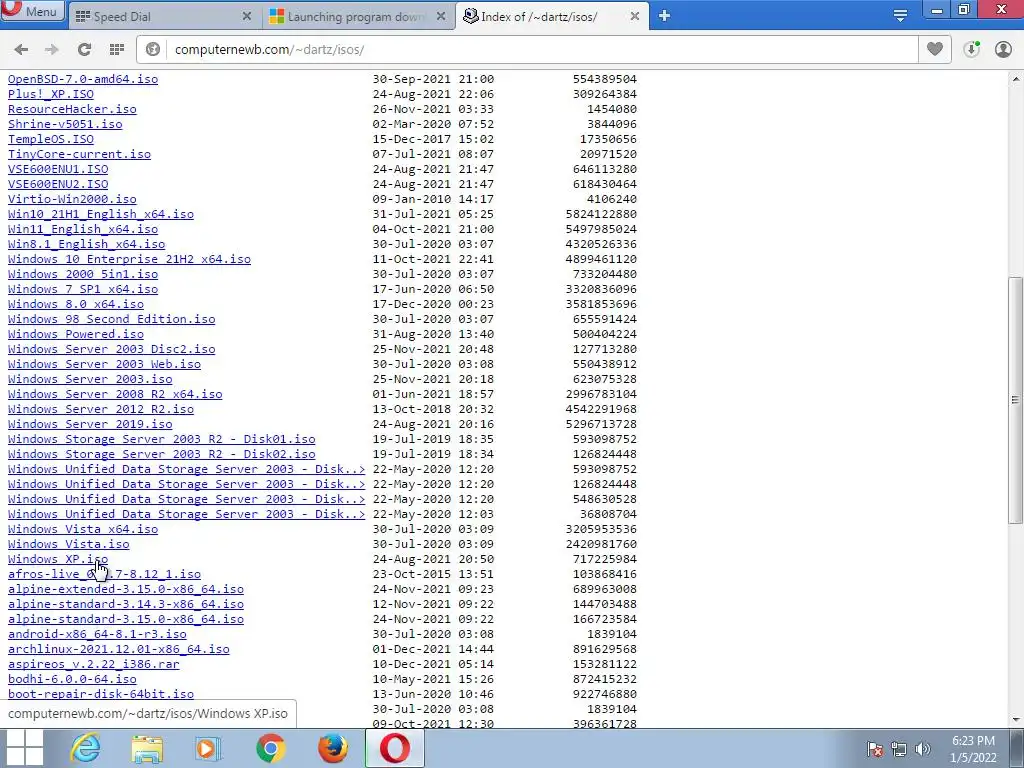Open volume speaker tray icon
The height and width of the screenshot is (768, 1024).
click(x=923, y=749)
